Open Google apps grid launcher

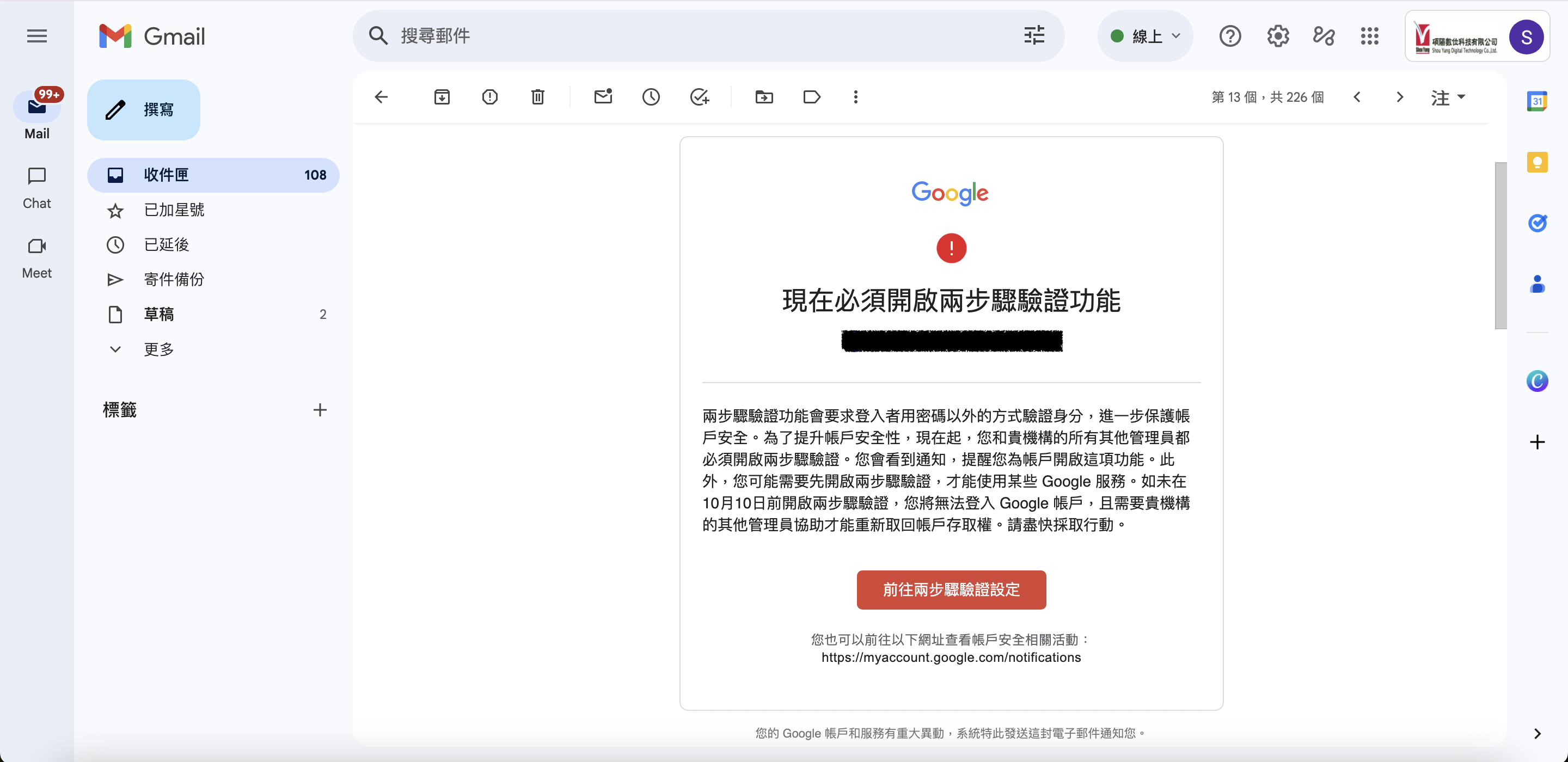point(1369,36)
